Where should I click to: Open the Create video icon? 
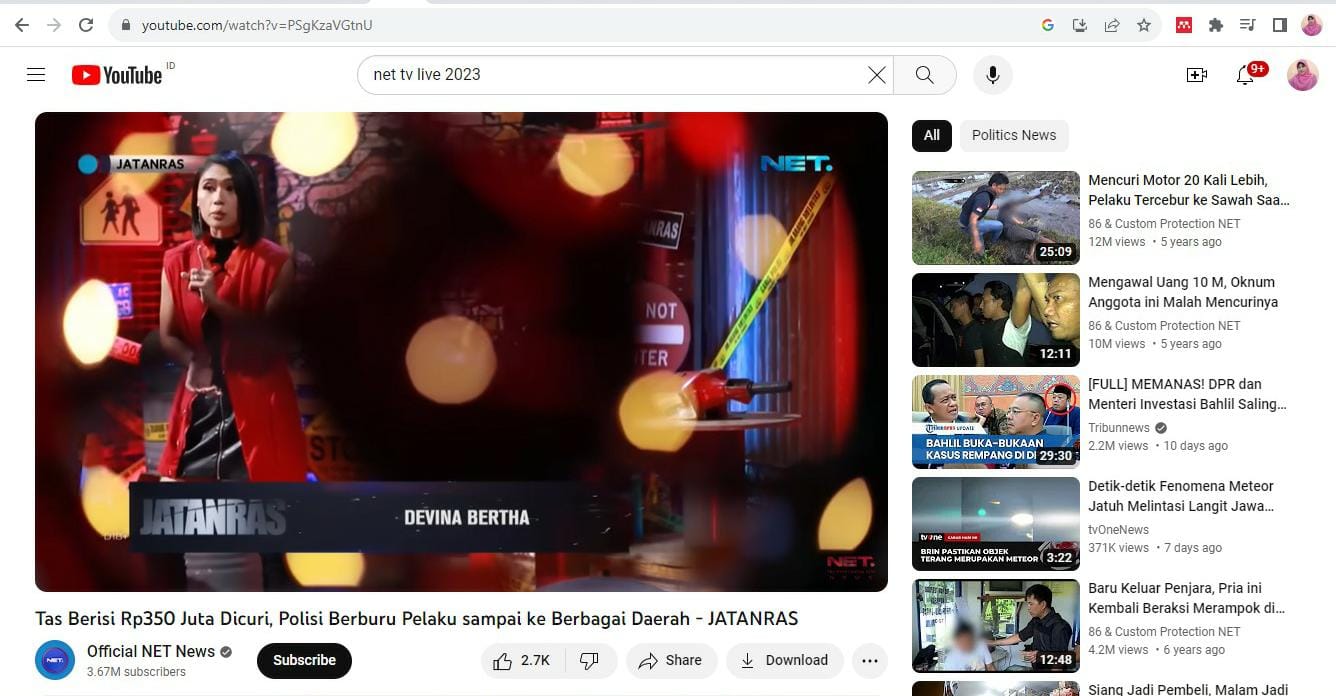click(1197, 75)
